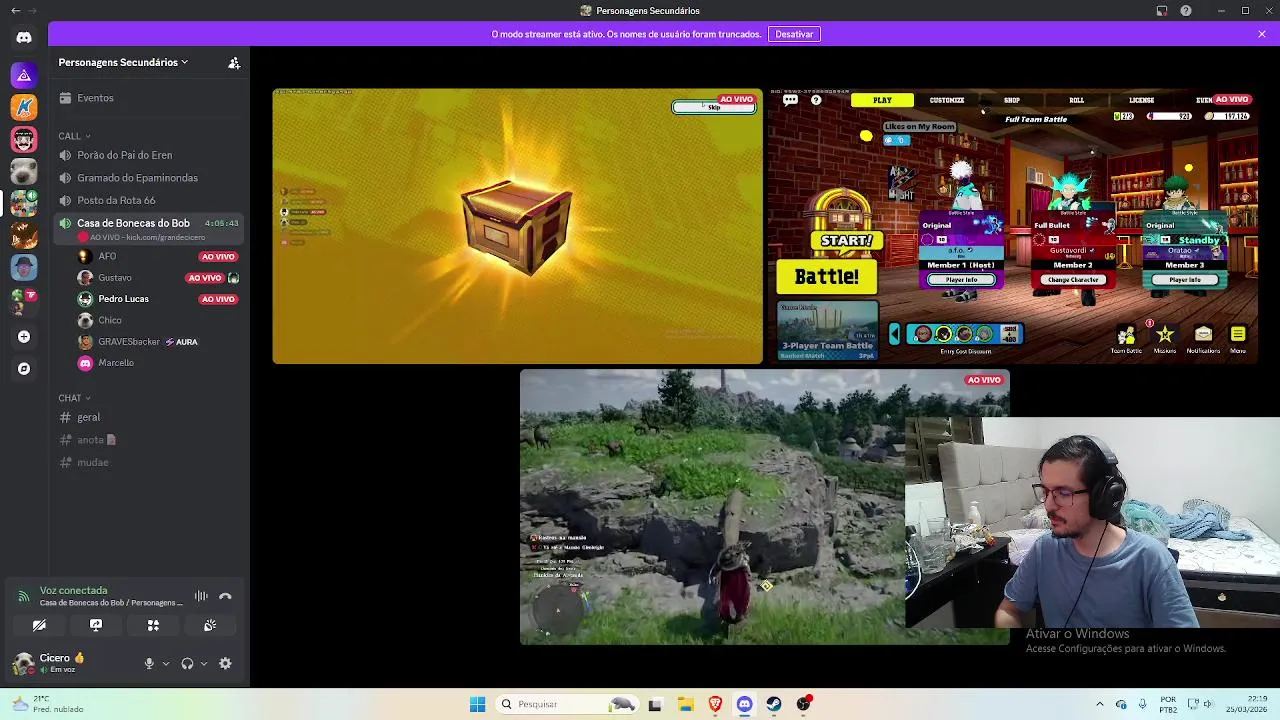The width and height of the screenshot is (1280, 720).
Task: Click the K orange server icon
Action: tap(24, 107)
